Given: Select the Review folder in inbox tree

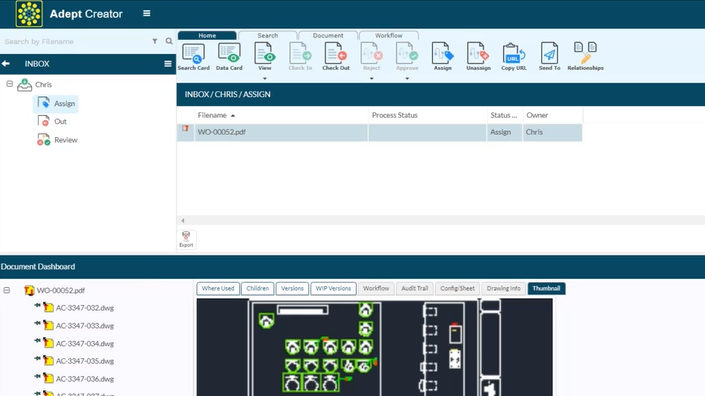Looking at the screenshot, I should pyautogui.click(x=57, y=140).
